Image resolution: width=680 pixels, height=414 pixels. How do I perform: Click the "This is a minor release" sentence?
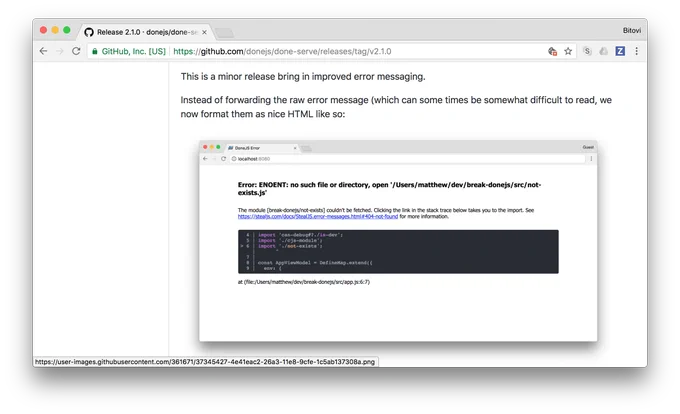pos(303,76)
